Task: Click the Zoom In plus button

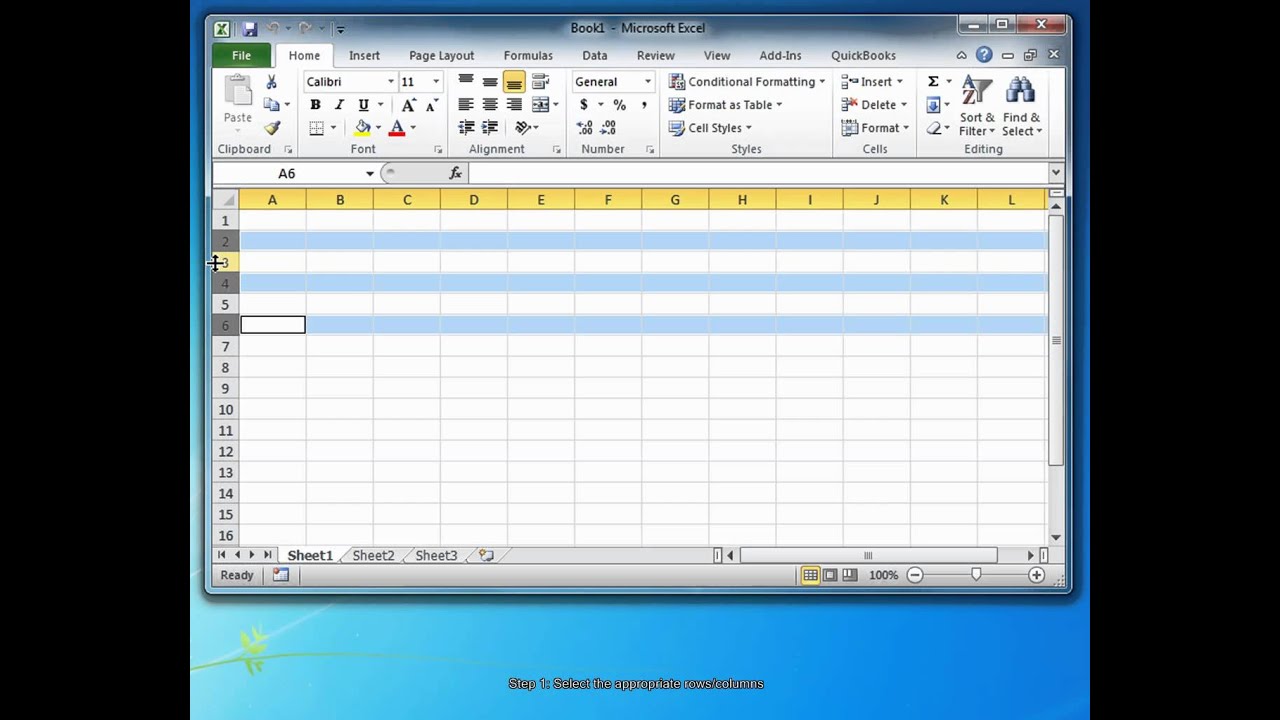Action: coord(1036,575)
